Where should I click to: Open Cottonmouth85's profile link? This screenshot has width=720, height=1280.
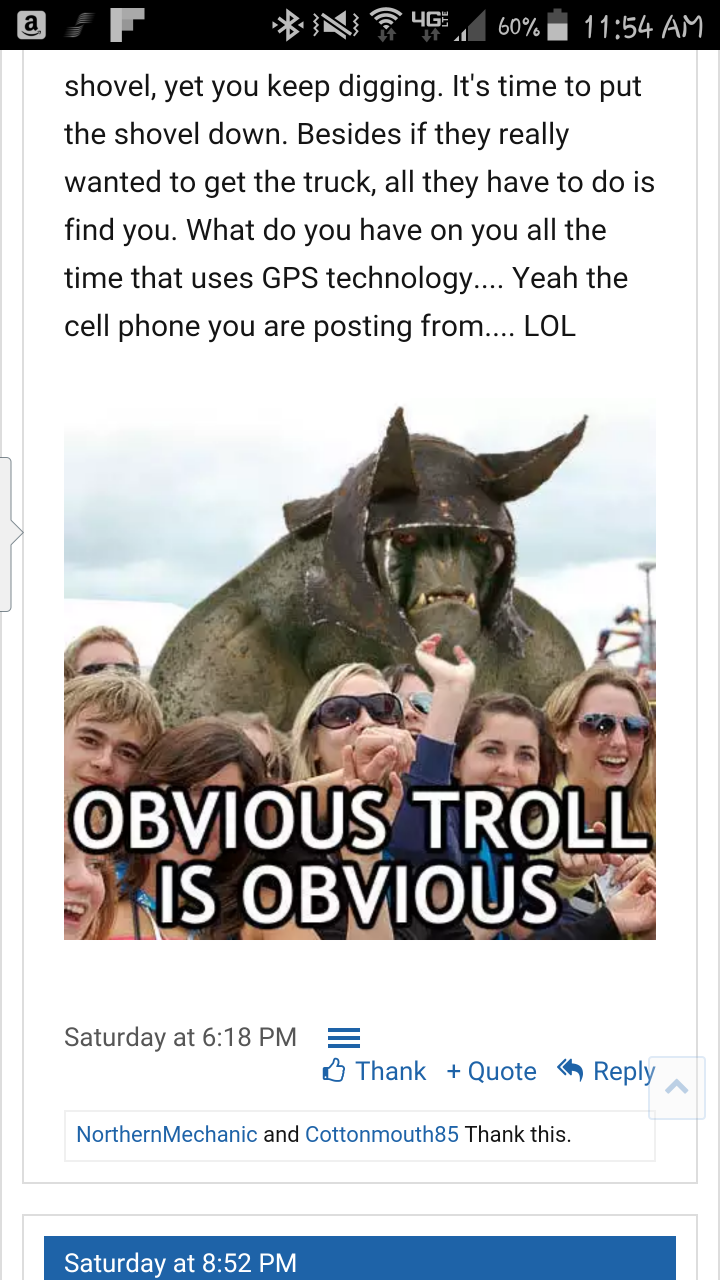(x=382, y=1135)
